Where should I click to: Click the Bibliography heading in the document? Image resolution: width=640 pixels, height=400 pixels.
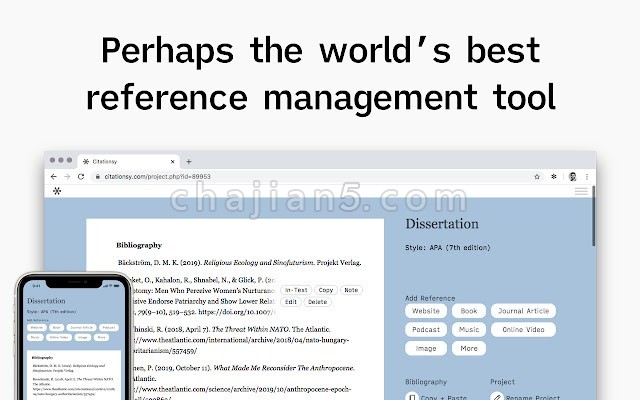click(x=139, y=245)
